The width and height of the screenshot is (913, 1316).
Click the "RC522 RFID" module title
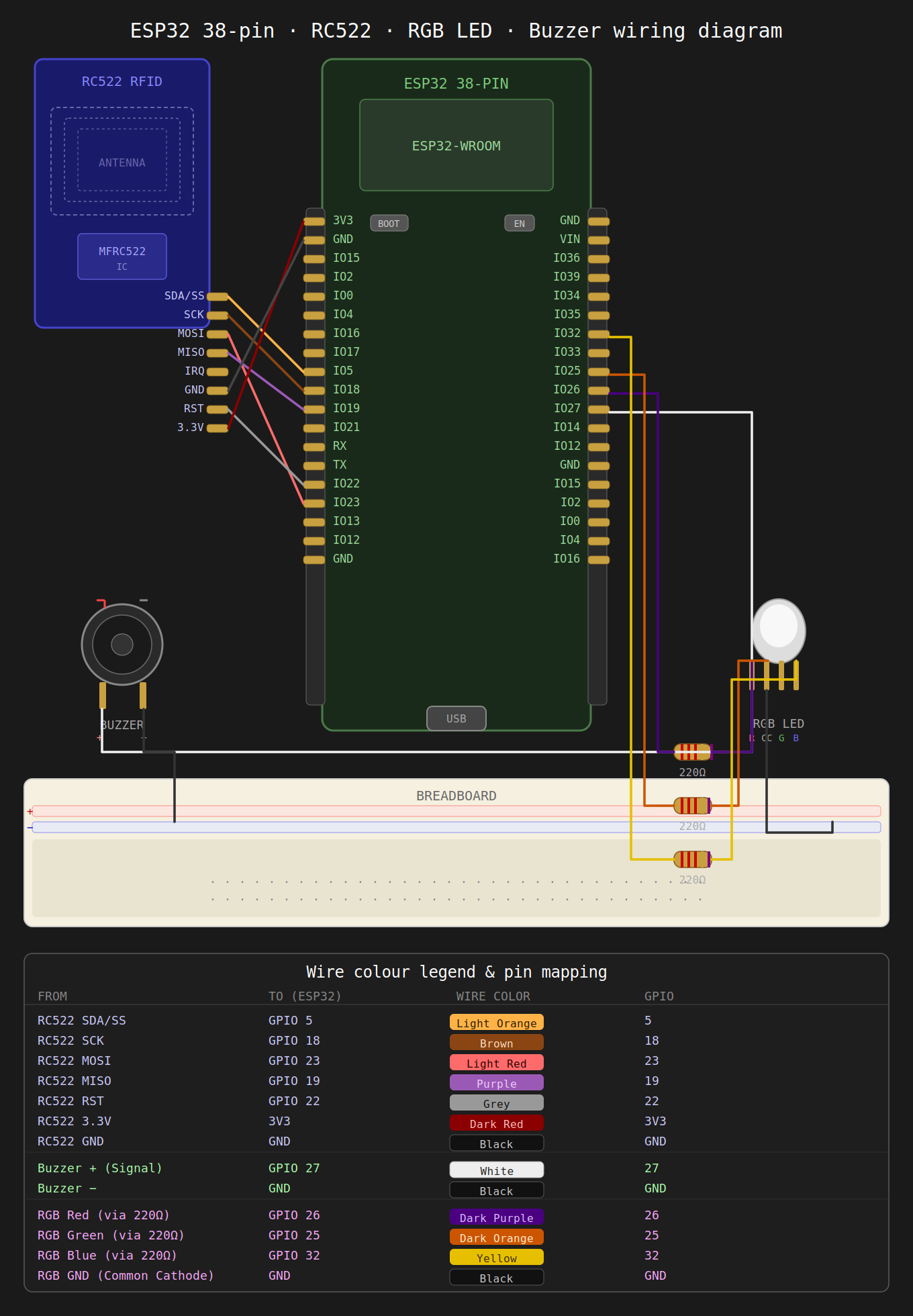click(x=122, y=81)
